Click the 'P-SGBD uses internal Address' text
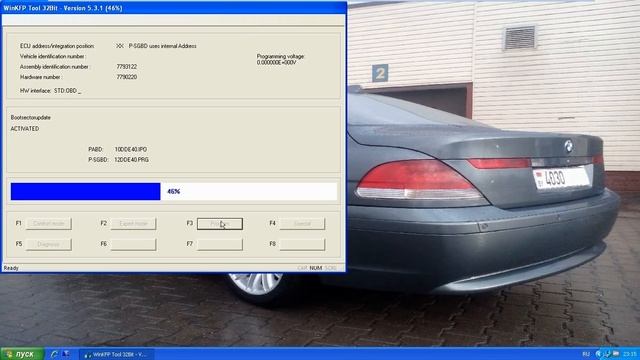 (x=162, y=46)
